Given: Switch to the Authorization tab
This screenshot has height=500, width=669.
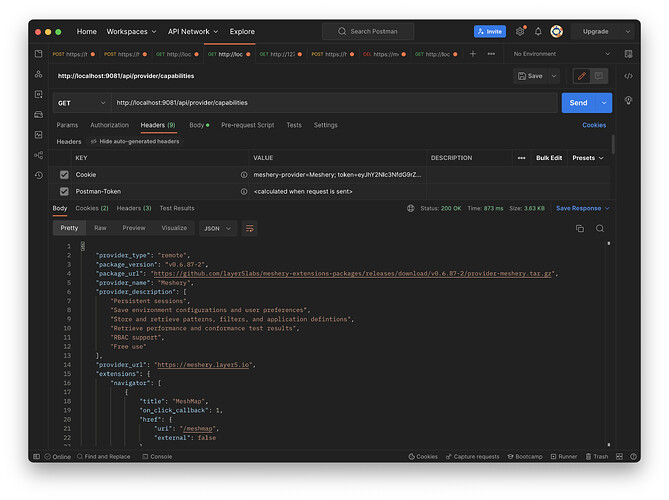Looking at the screenshot, I should (x=109, y=125).
